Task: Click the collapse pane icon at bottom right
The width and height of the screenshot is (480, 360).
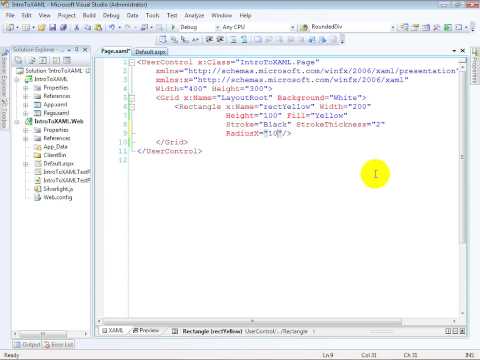Action: point(462,331)
